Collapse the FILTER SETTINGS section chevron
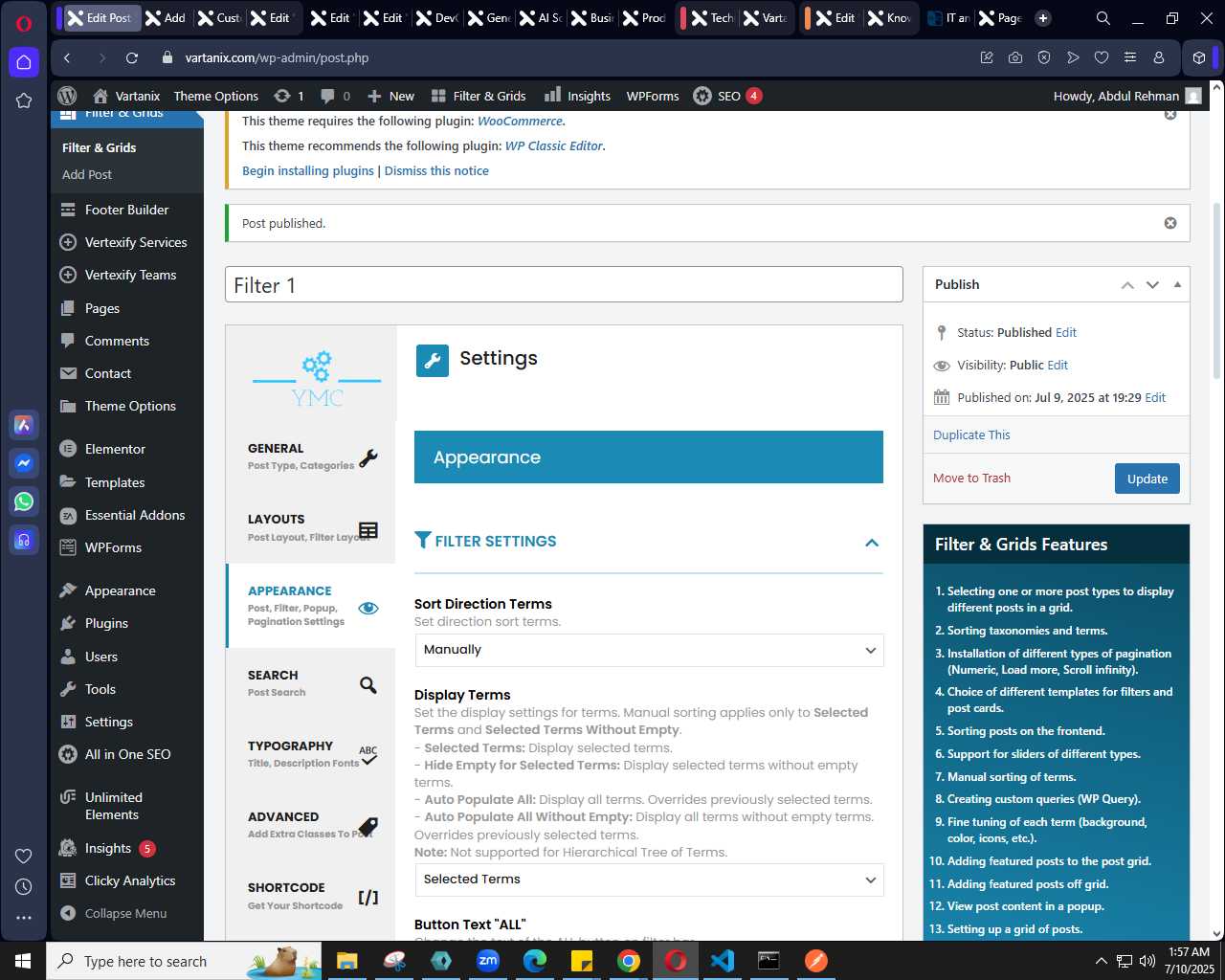 872,543
